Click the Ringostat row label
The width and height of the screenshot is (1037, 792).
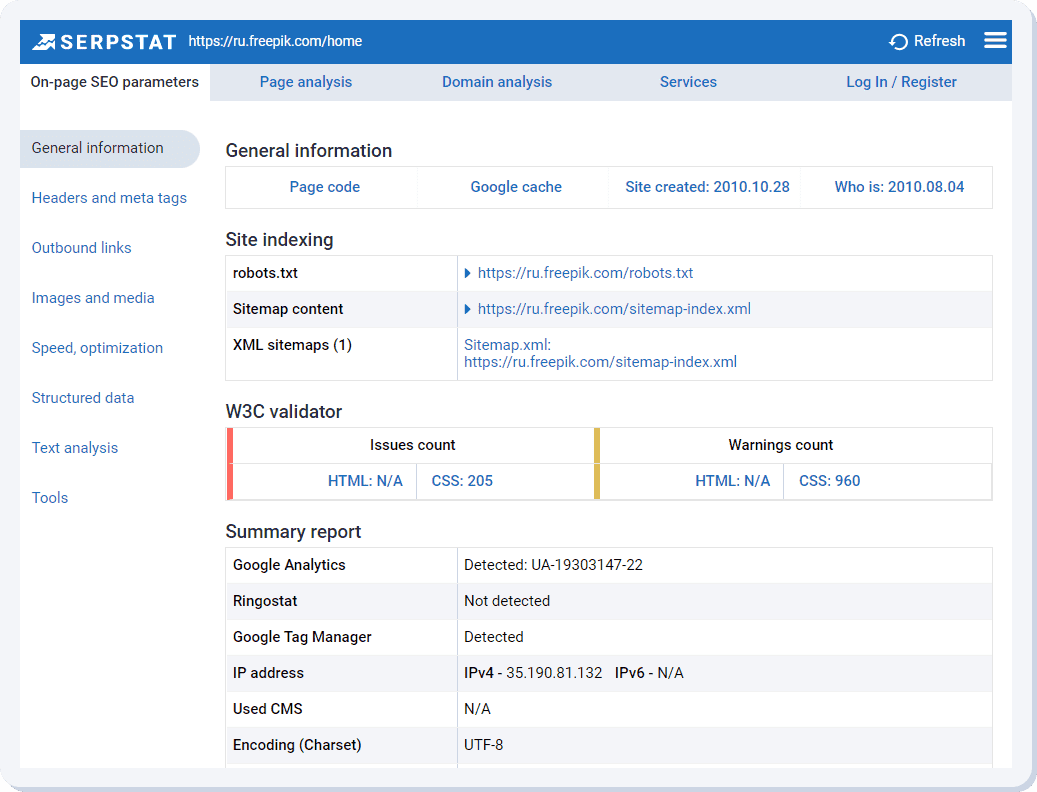265,601
